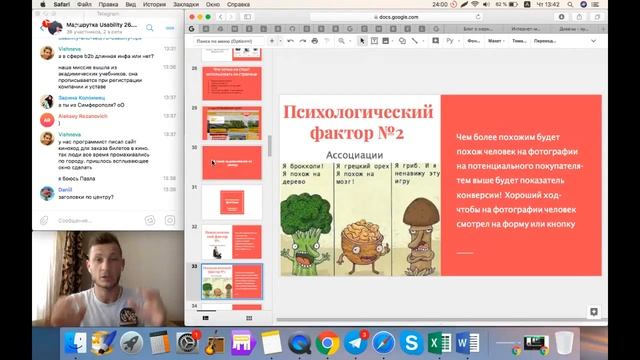Viewport: 640px width, 360px height.
Task: Collapse the toolbar with the chevron
Action: [x=593, y=41]
